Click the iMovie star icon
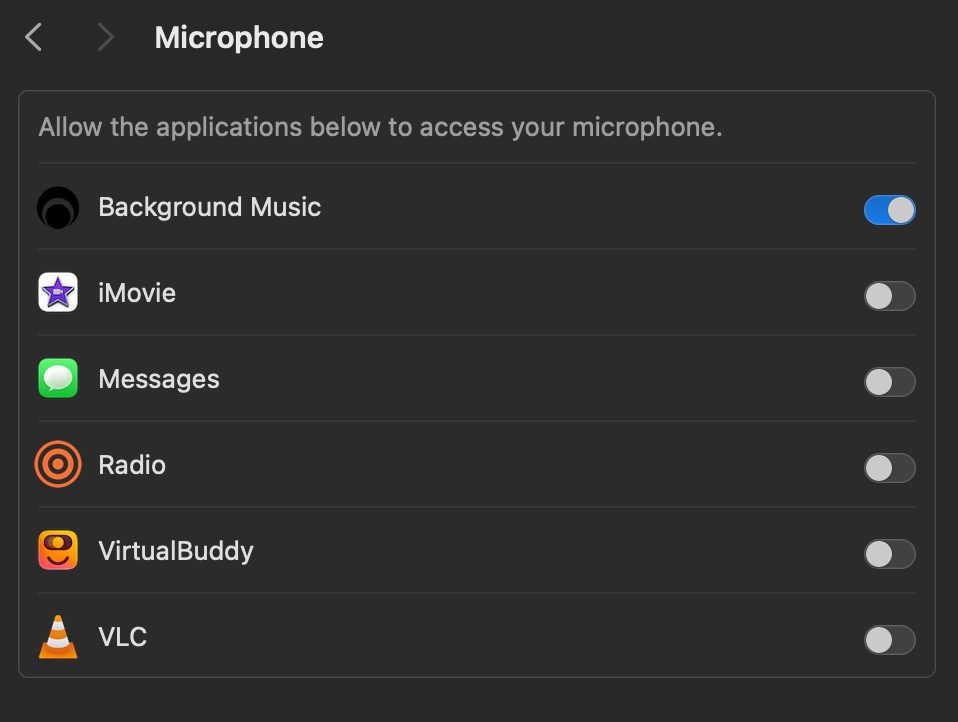958x722 pixels. pyautogui.click(x=58, y=293)
